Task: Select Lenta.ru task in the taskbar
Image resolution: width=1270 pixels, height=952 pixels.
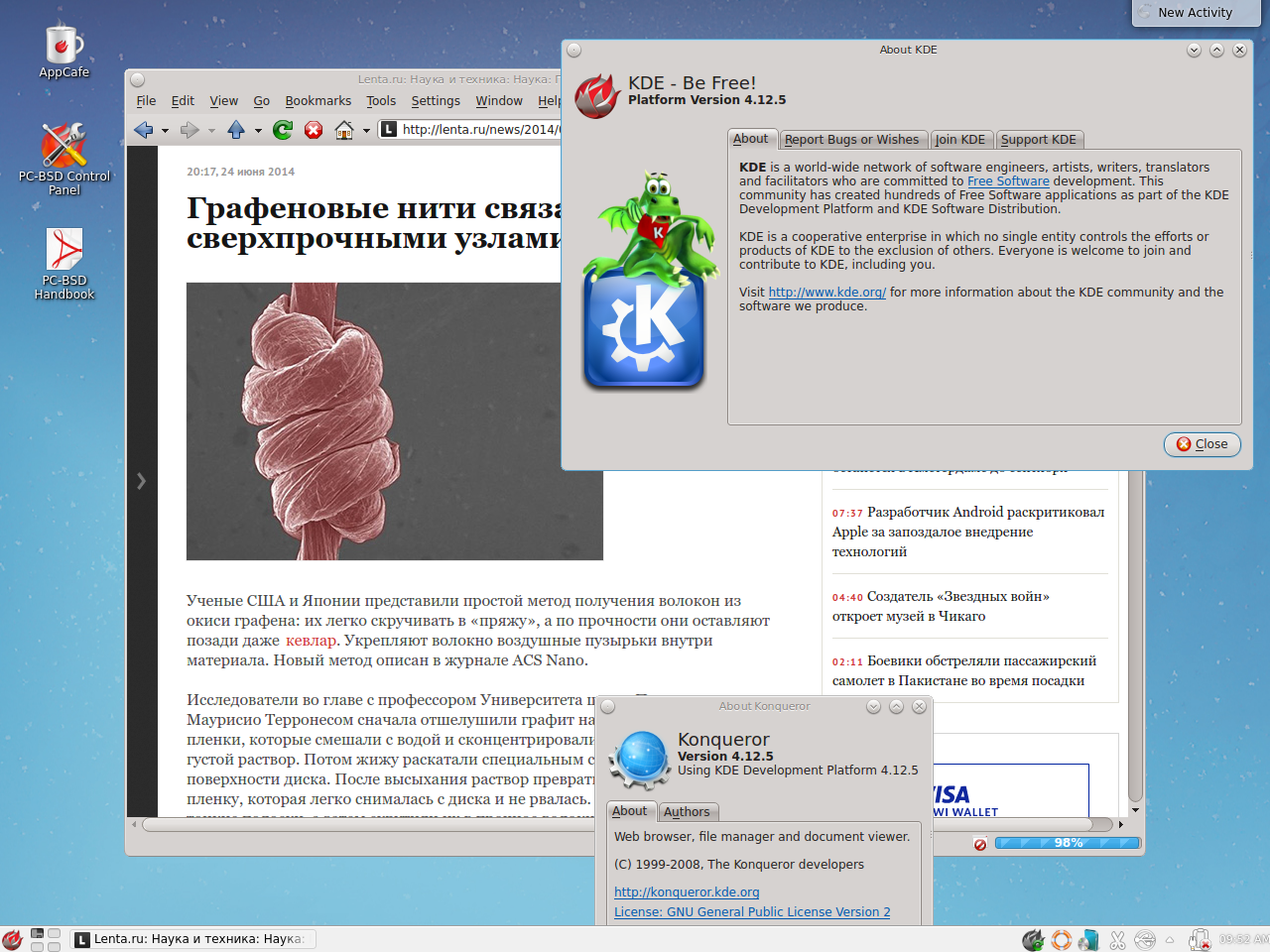Action: (x=192, y=939)
